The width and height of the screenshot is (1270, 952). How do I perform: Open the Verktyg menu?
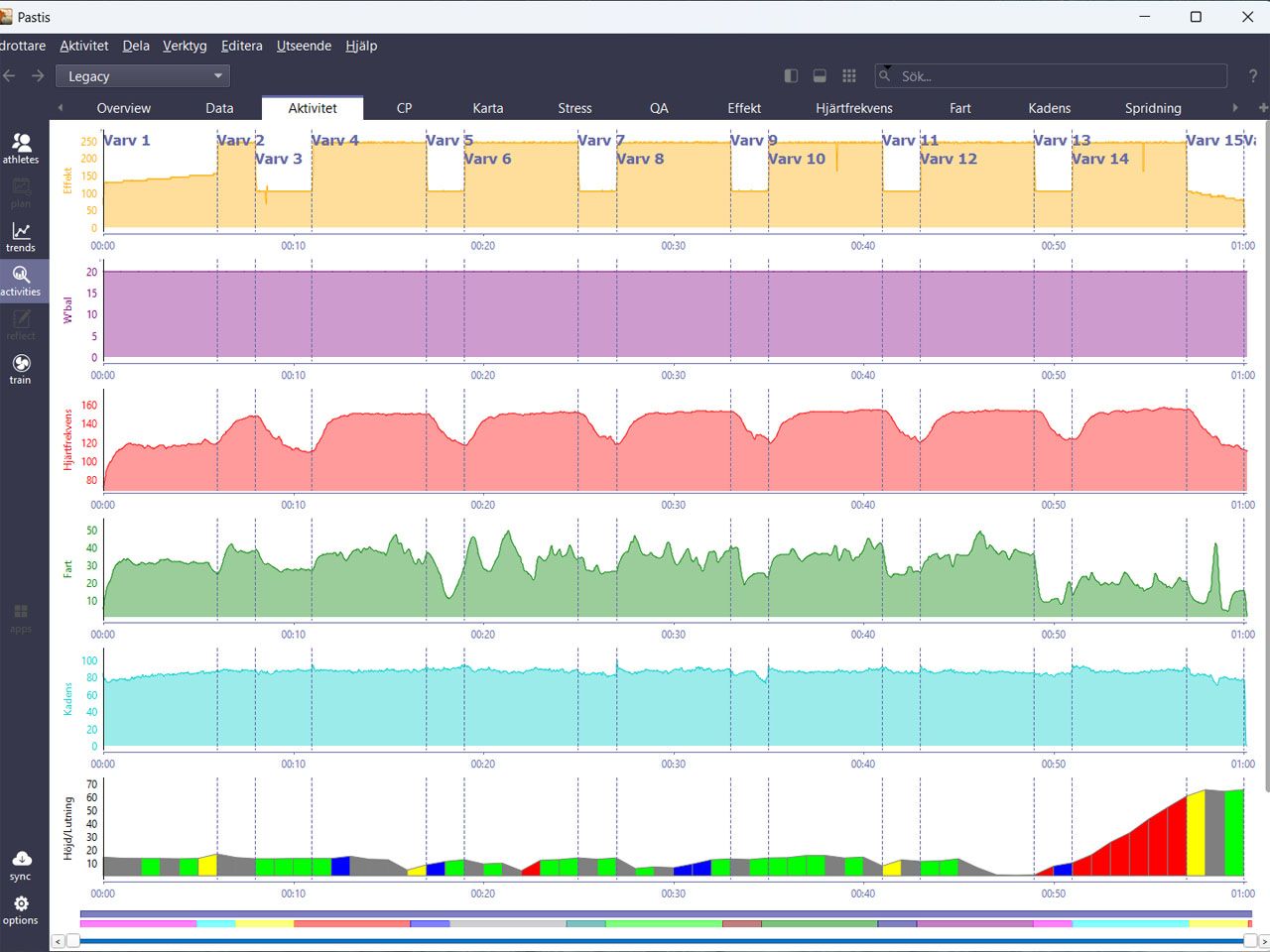coord(185,46)
